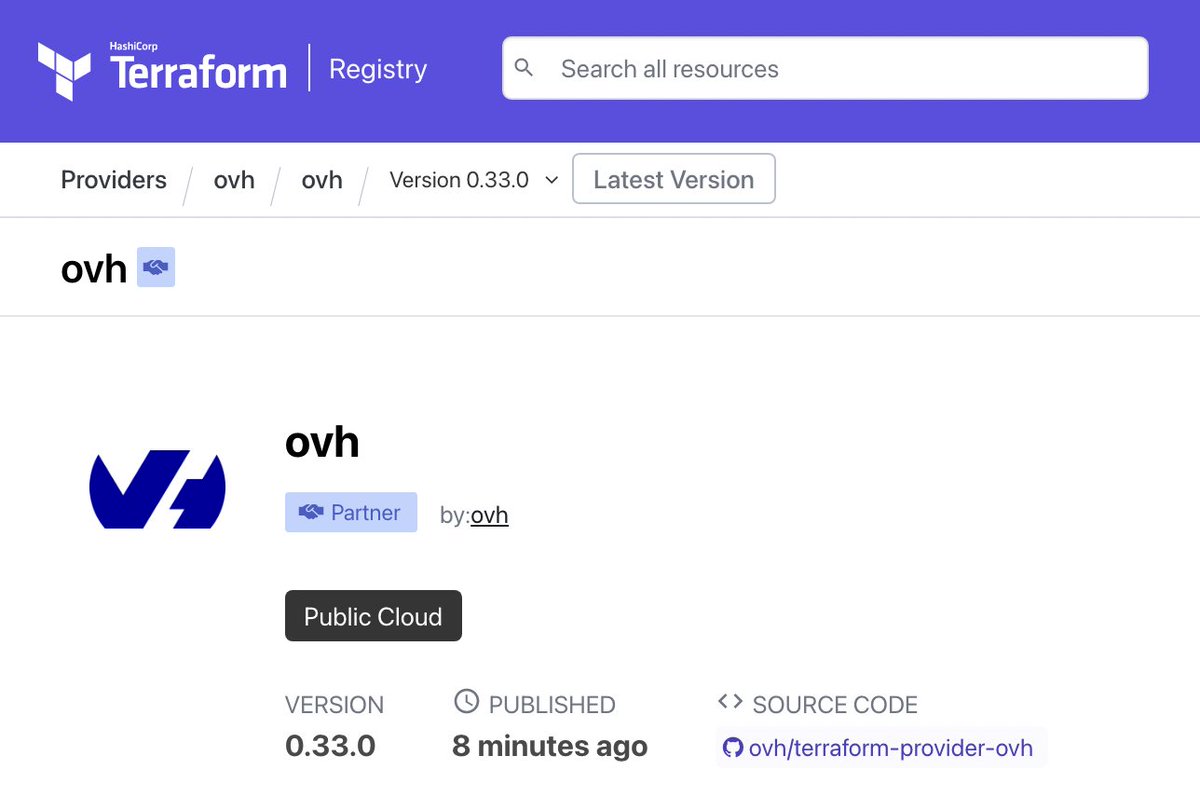The height and width of the screenshot is (811, 1200).
Task: Click the OVH provider logo
Action: coord(157,489)
